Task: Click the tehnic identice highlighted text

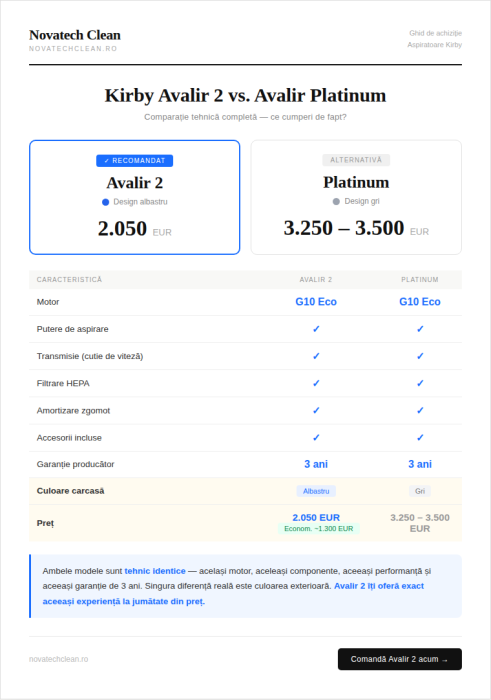Action: (155, 571)
